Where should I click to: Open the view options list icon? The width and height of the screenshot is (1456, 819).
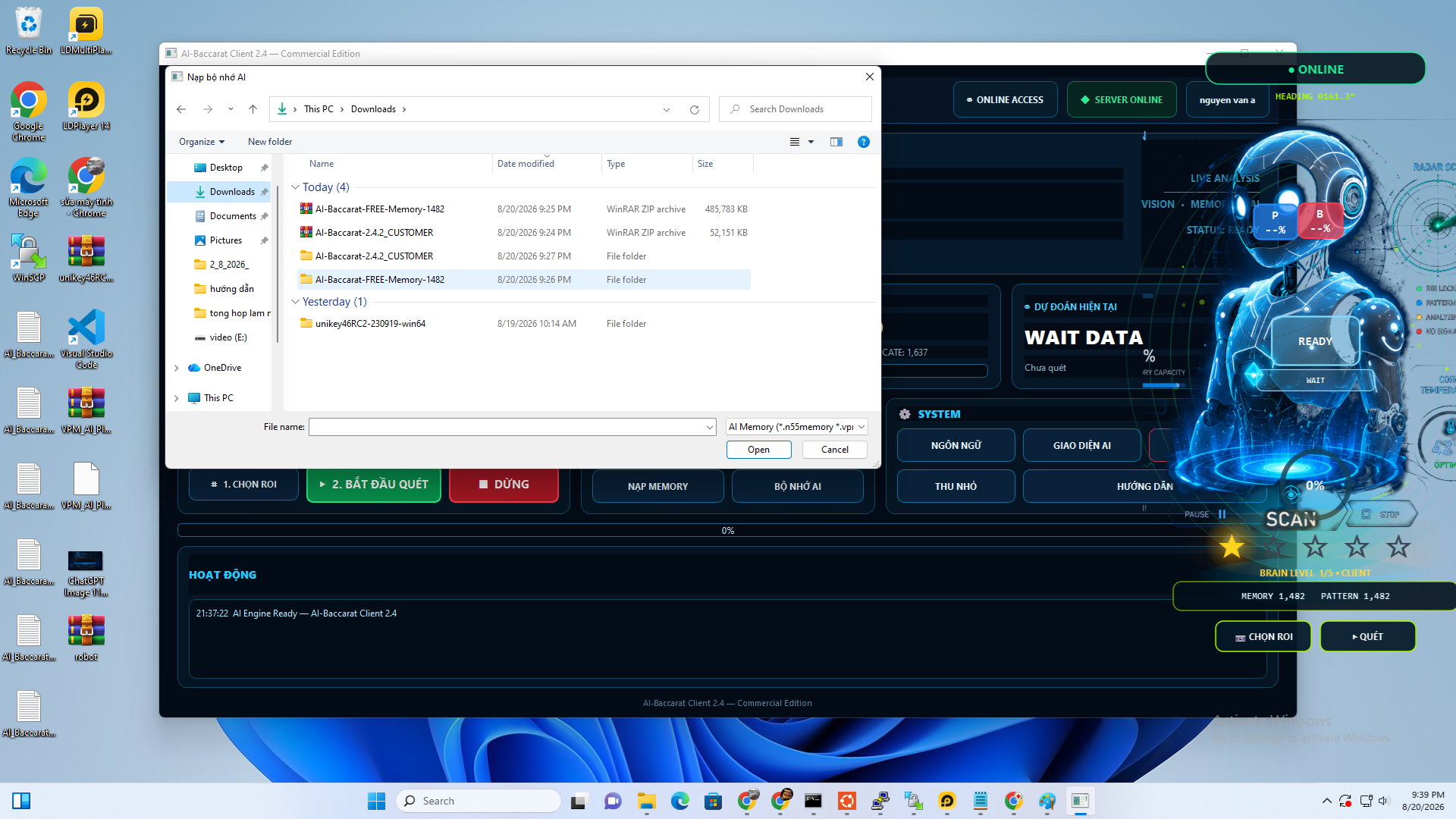click(x=795, y=142)
